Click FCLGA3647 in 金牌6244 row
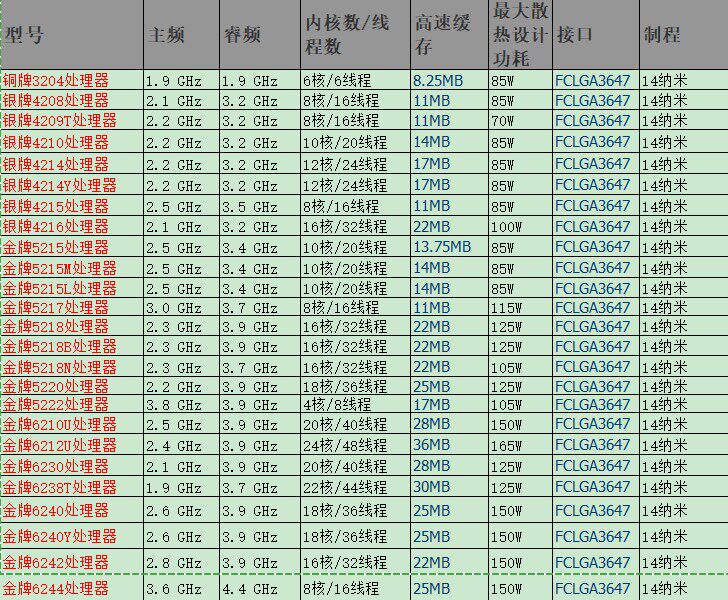 click(x=592, y=588)
